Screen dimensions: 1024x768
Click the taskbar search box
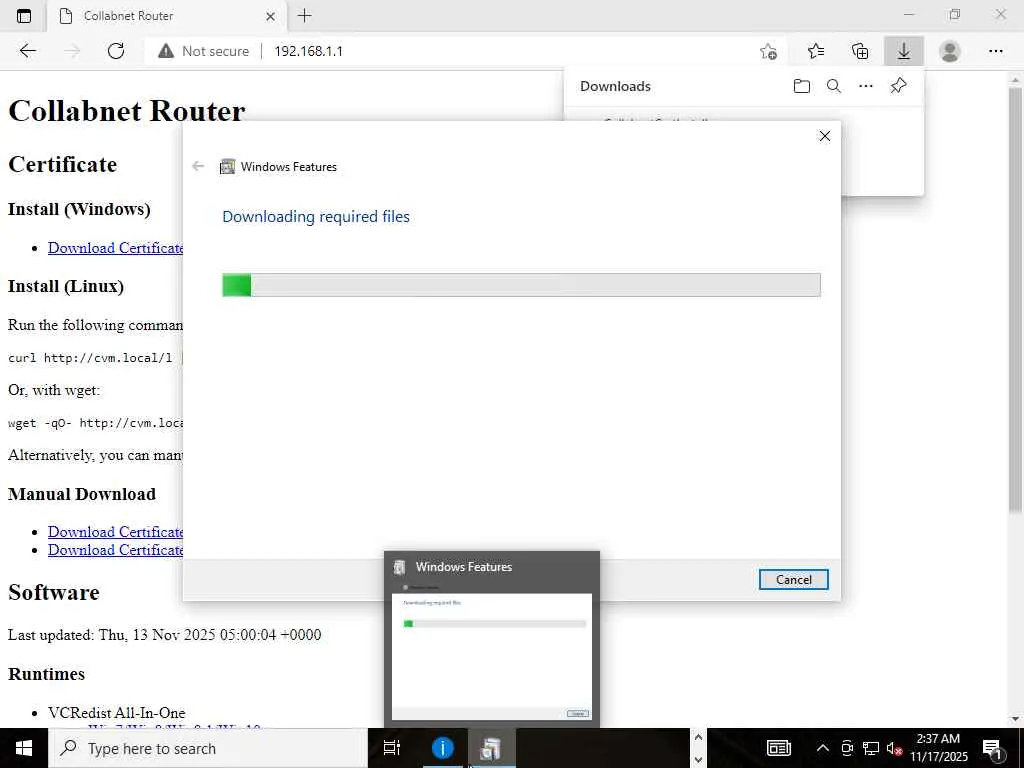click(208, 748)
